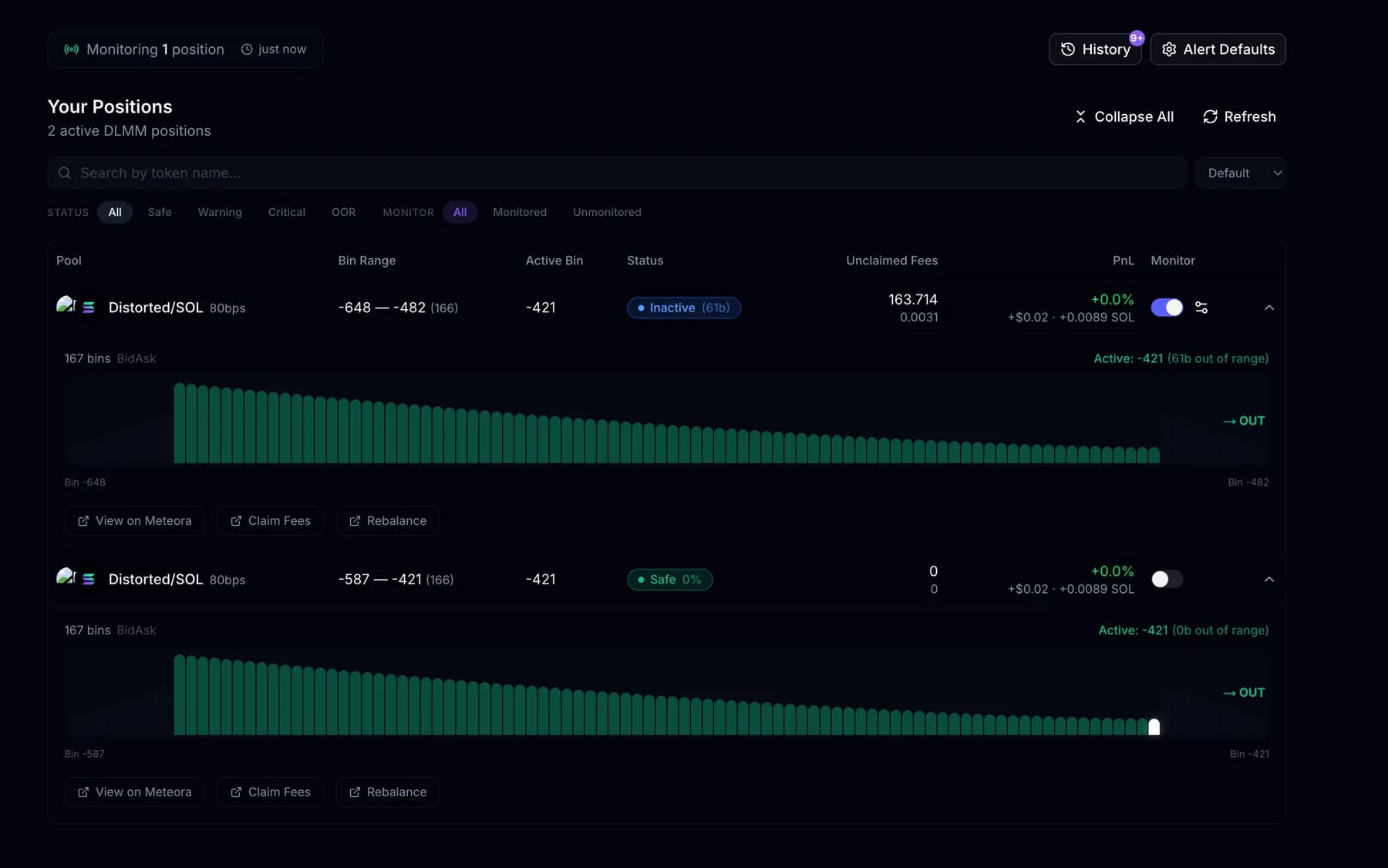The image size is (1388, 868).
Task: Click the search magnifier icon
Action: coord(65,173)
